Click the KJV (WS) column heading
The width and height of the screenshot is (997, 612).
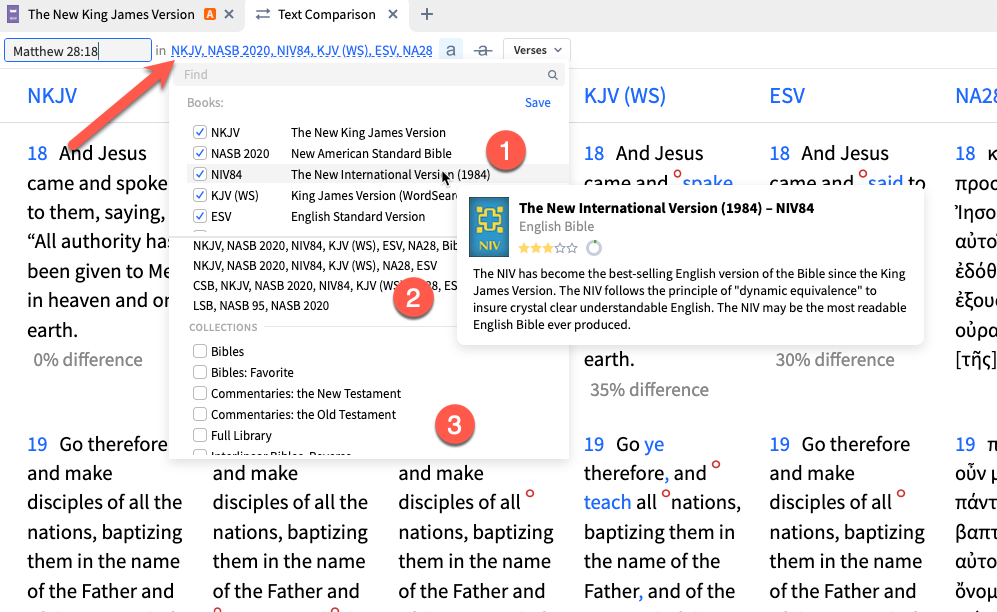click(x=624, y=95)
